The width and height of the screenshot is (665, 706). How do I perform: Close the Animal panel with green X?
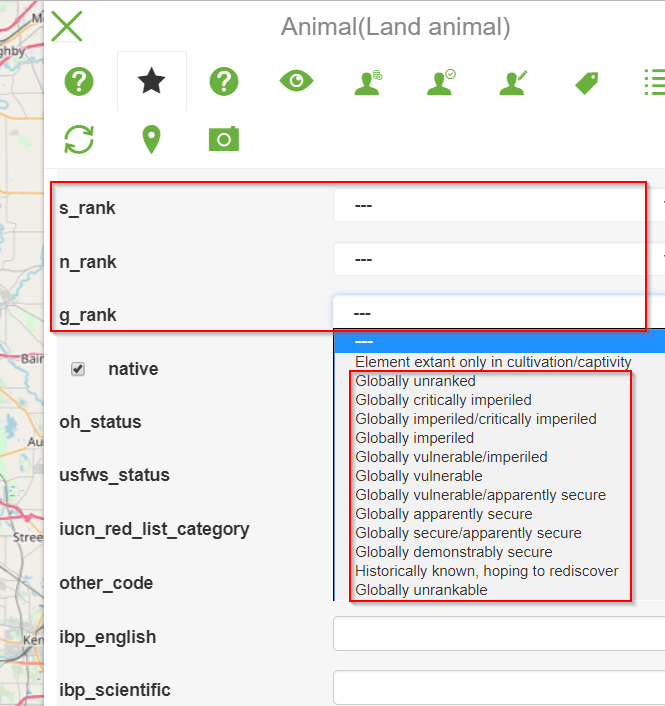tap(67, 27)
